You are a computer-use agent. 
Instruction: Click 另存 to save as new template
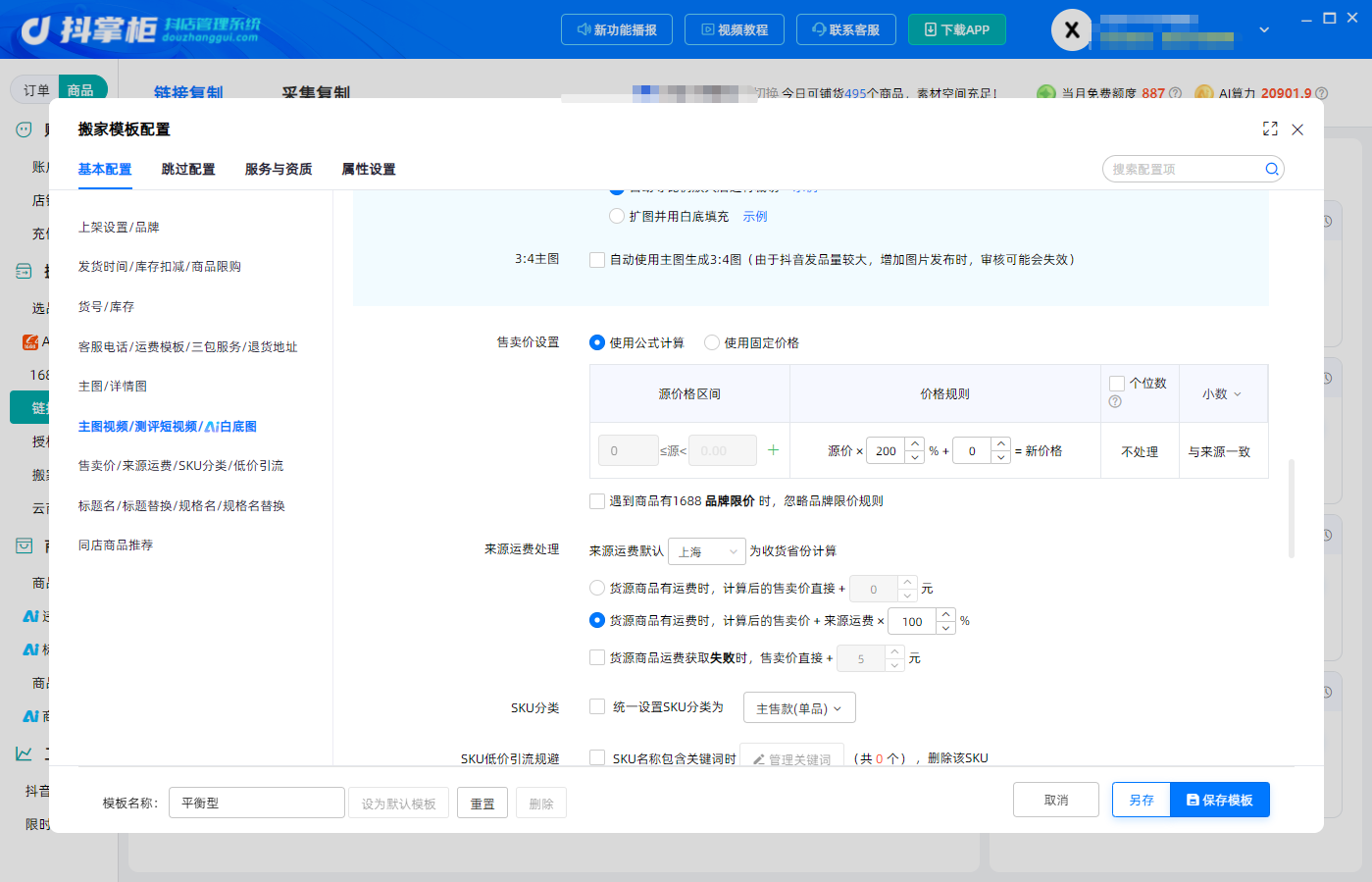(1142, 800)
